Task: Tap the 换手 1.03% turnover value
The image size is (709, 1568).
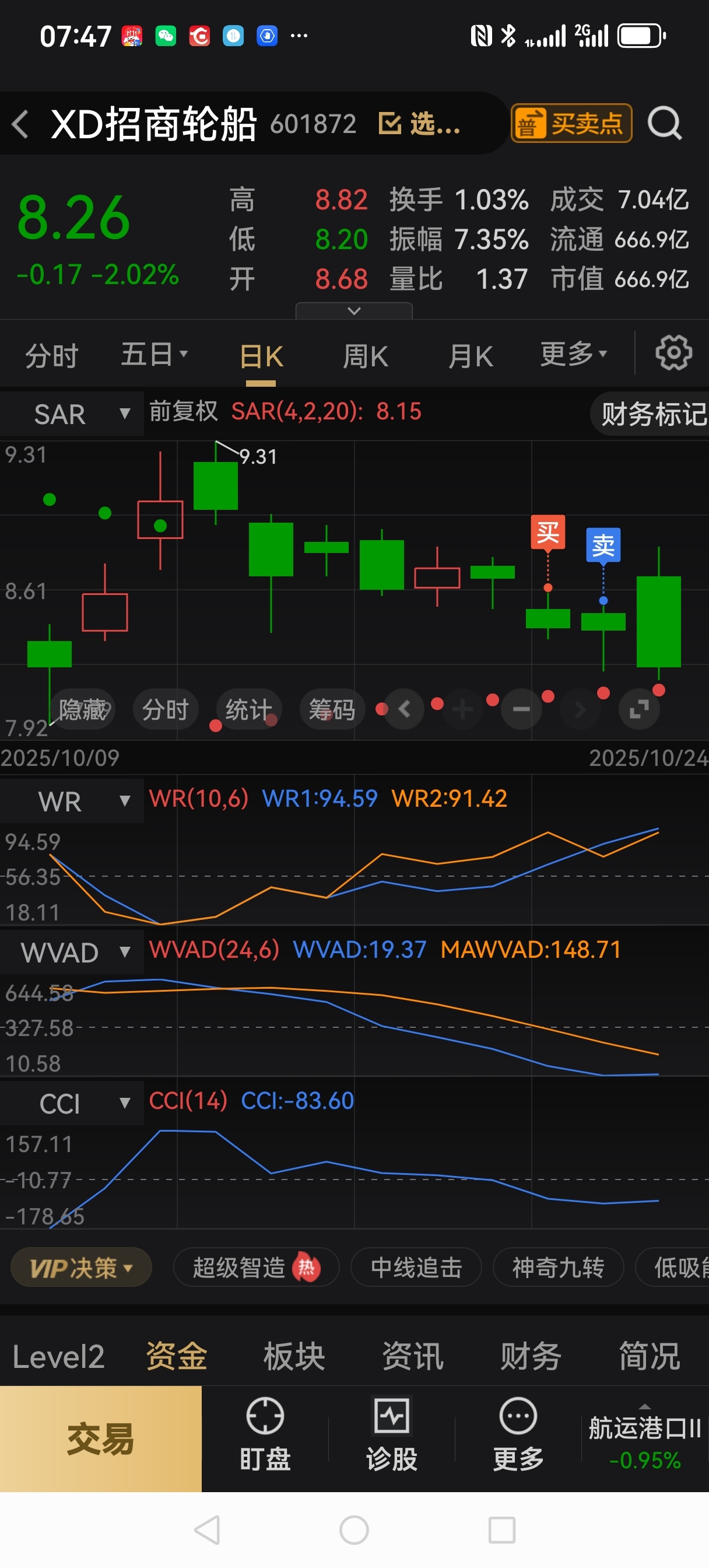Action: pos(459,199)
